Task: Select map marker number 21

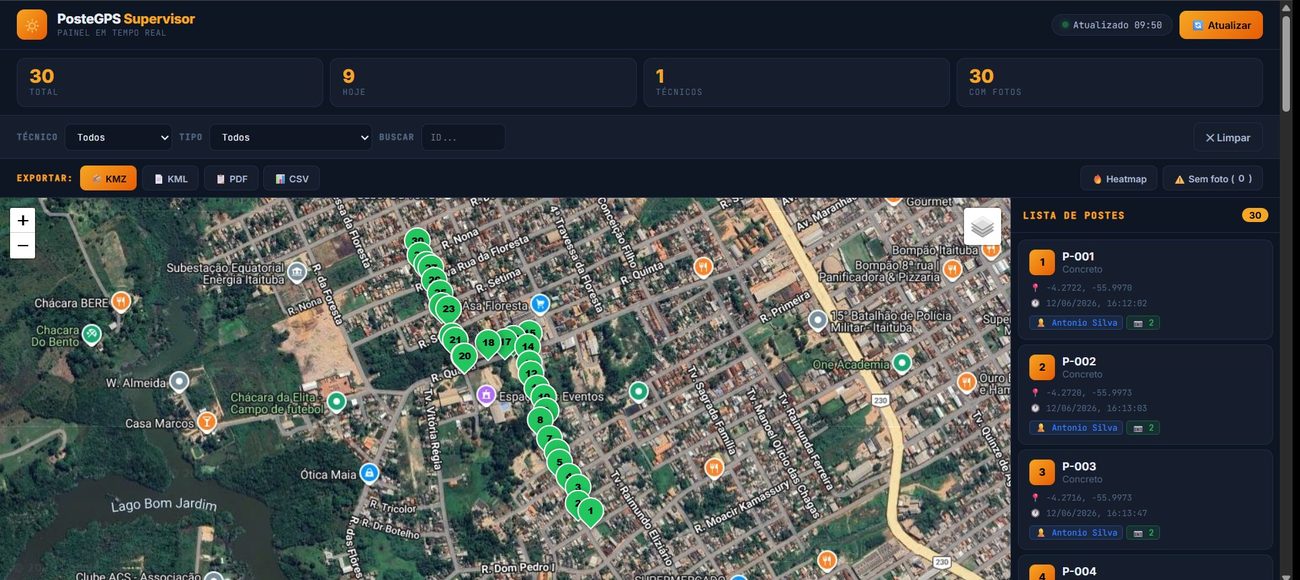Action: coord(455,339)
